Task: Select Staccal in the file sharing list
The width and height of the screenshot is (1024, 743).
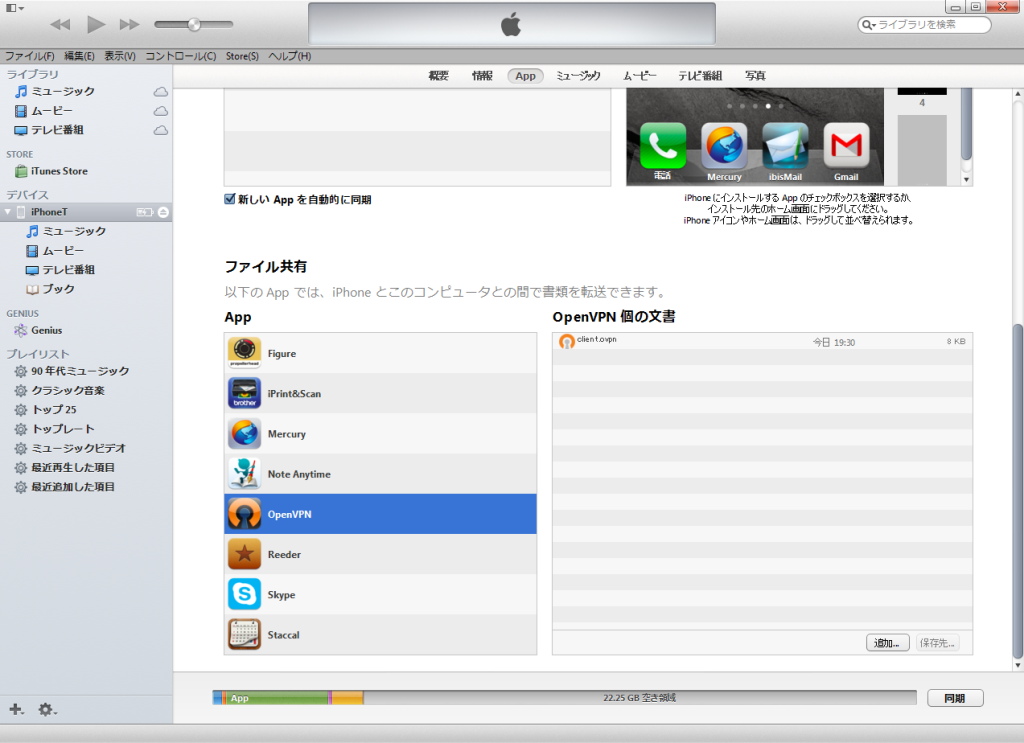Action: click(380, 635)
